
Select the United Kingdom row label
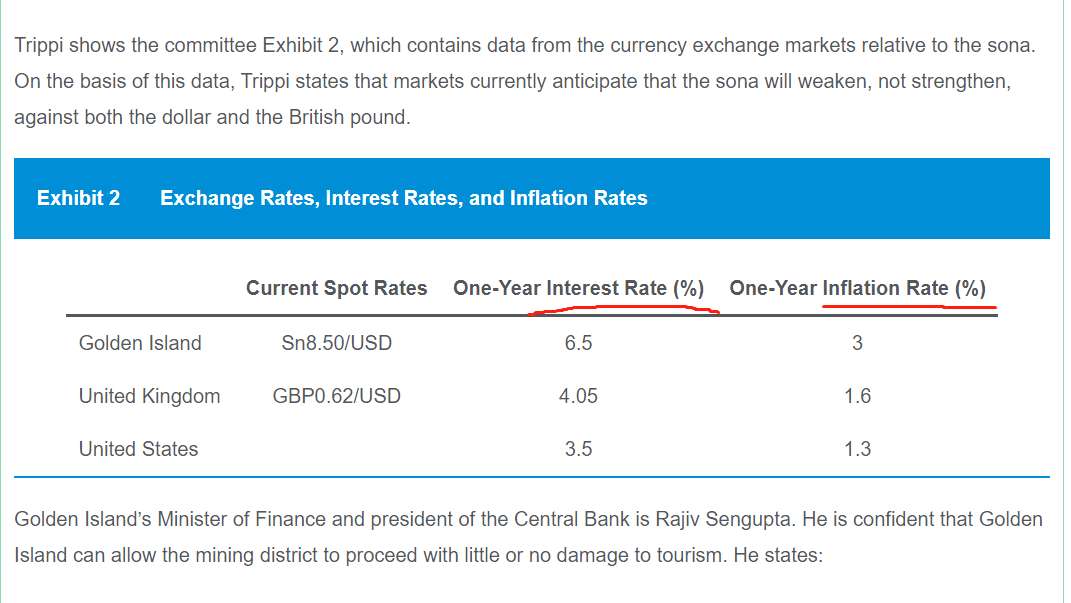coord(150,396)
